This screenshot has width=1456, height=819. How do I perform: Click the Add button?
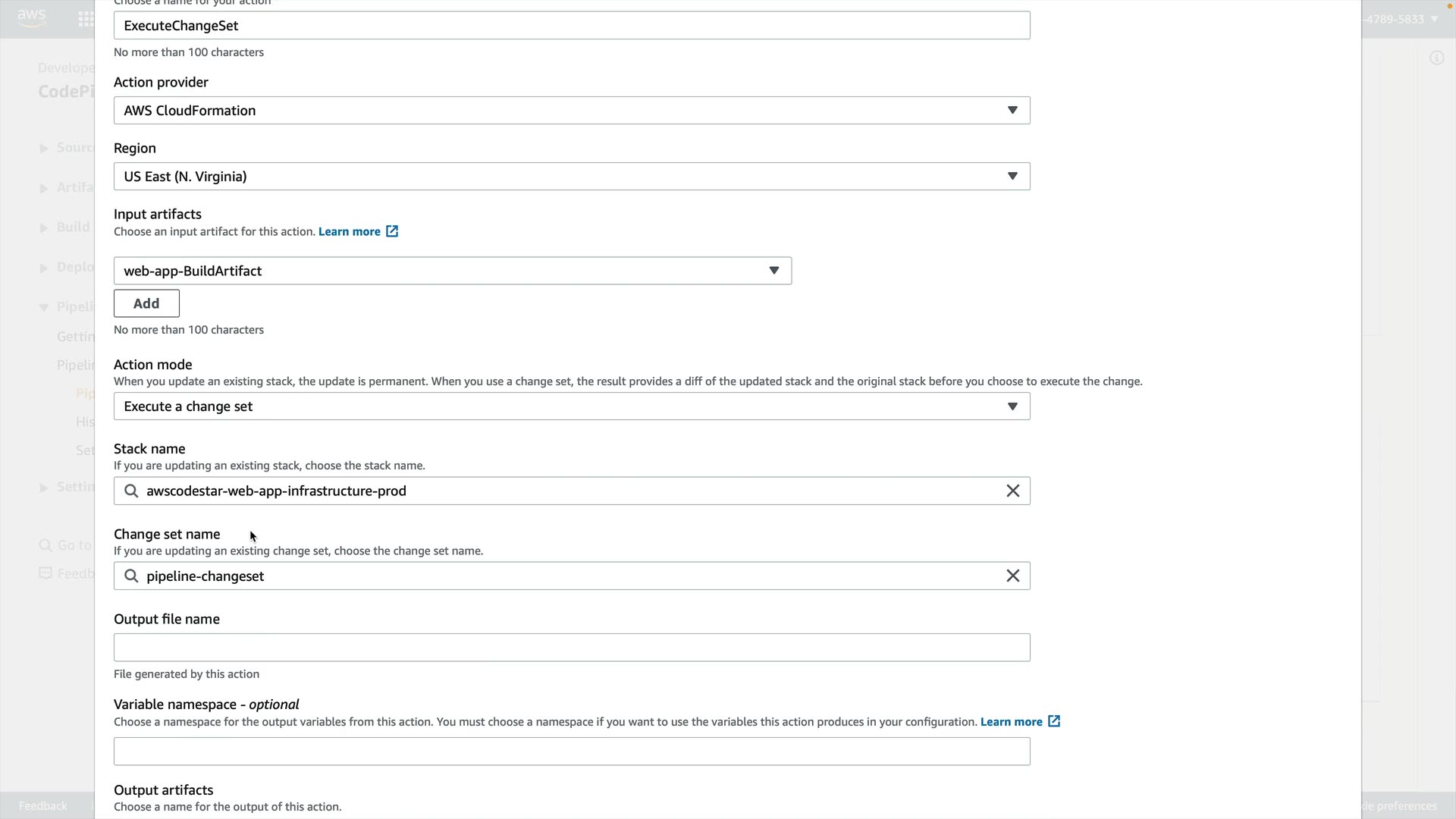point(146,303)
